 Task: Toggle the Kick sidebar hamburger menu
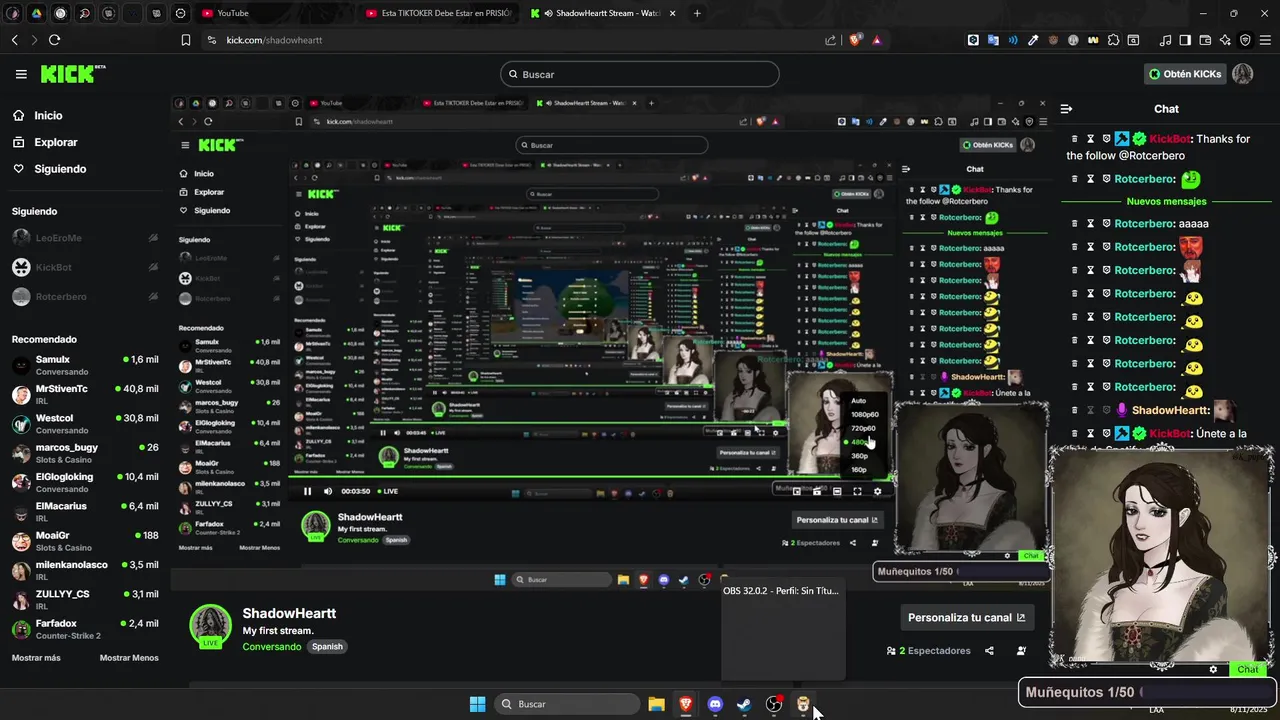coord(21,74)
